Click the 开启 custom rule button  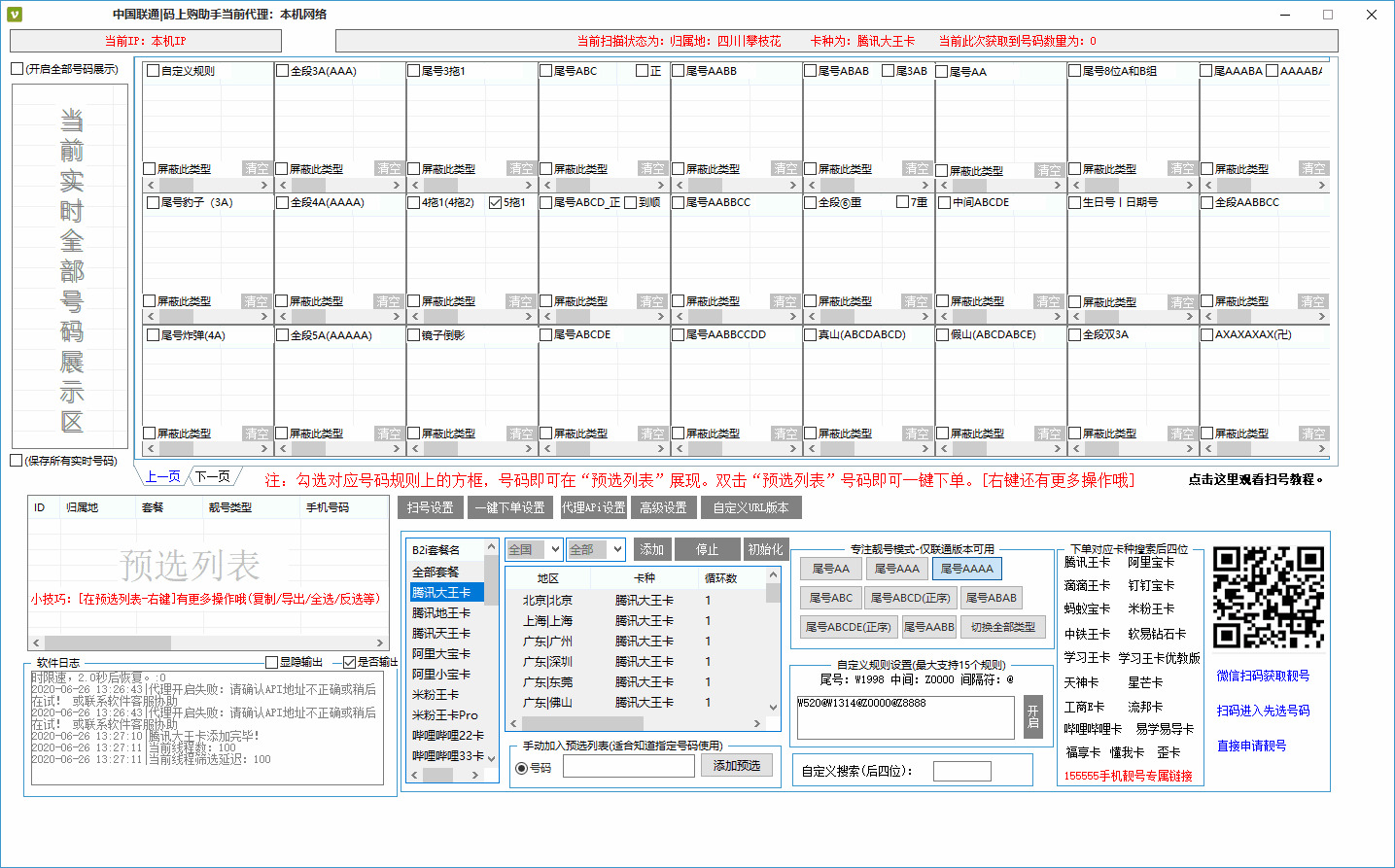pyautogui.click(x=1033, y=716)
